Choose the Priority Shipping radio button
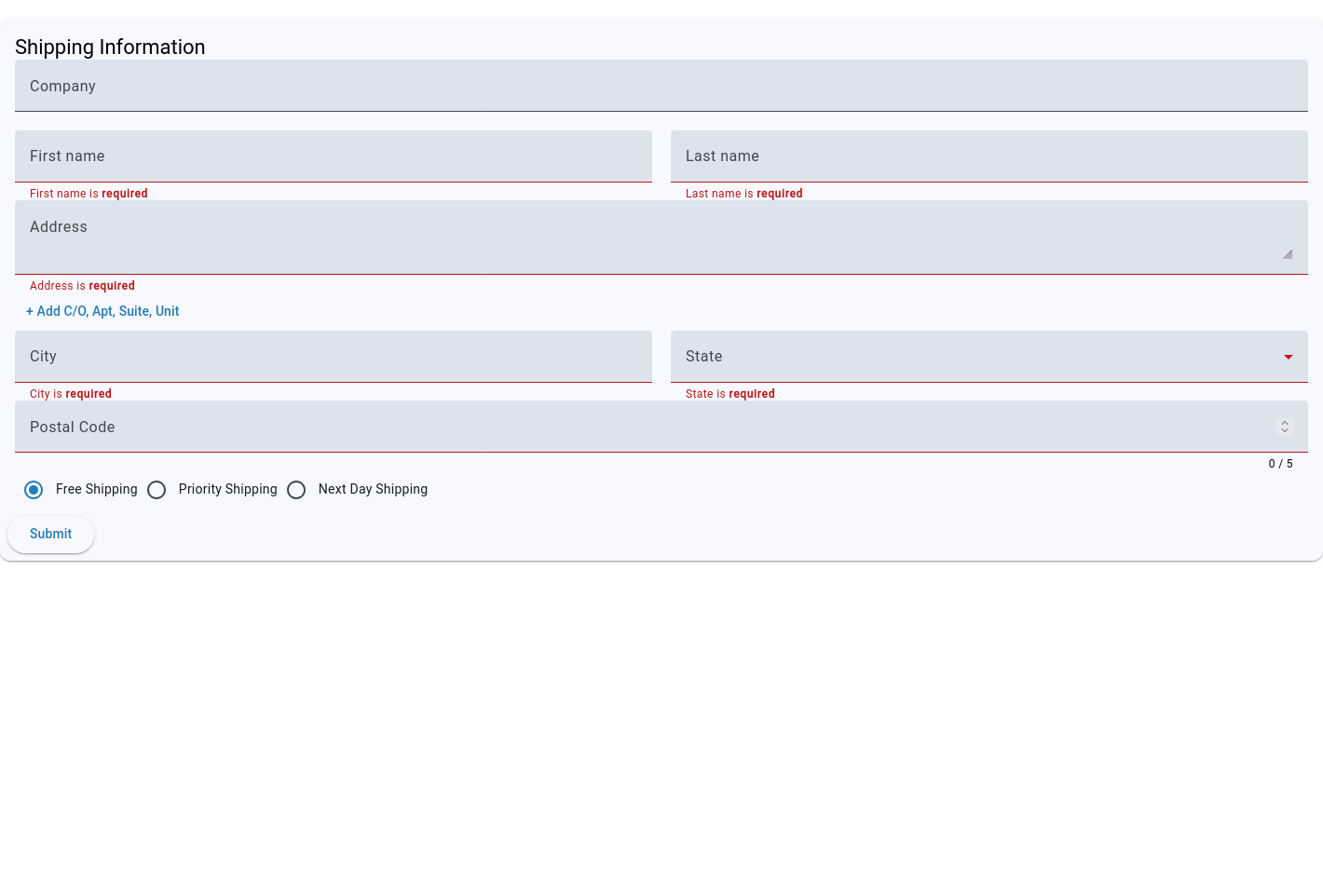This screenshot has width=1323, height=896. click(x=157, y=490)
